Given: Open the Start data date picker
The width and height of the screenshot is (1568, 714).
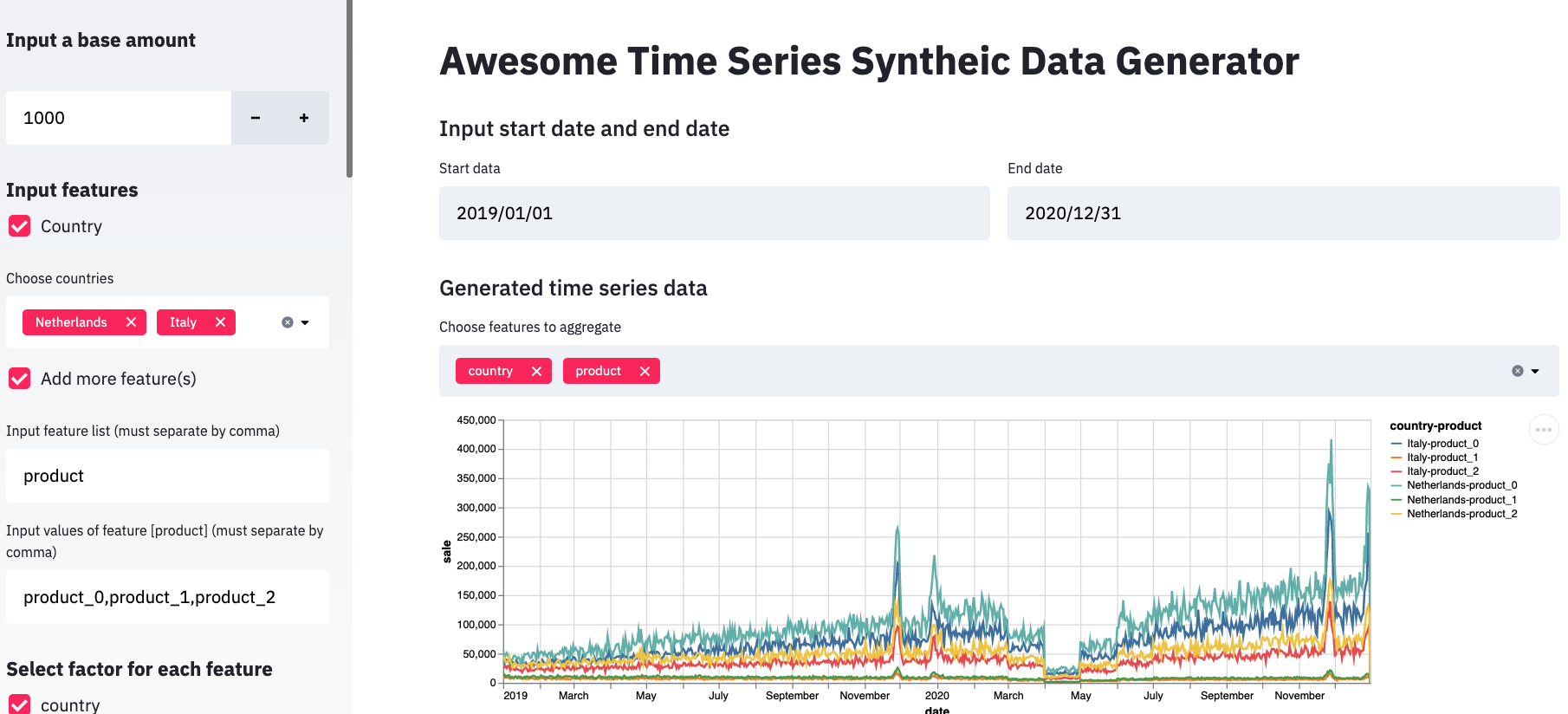Looking at the screenshot, I should pos(714,213).
